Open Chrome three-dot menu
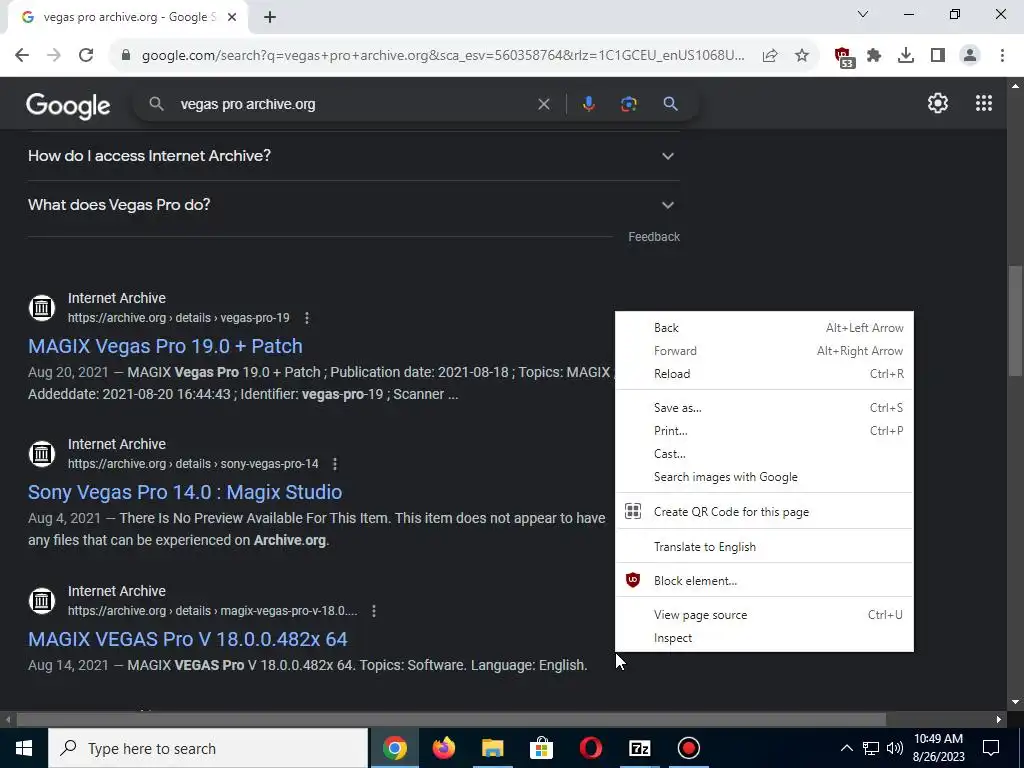The height and width of the screenshot is (768, 1024). tap(1002, 56)
